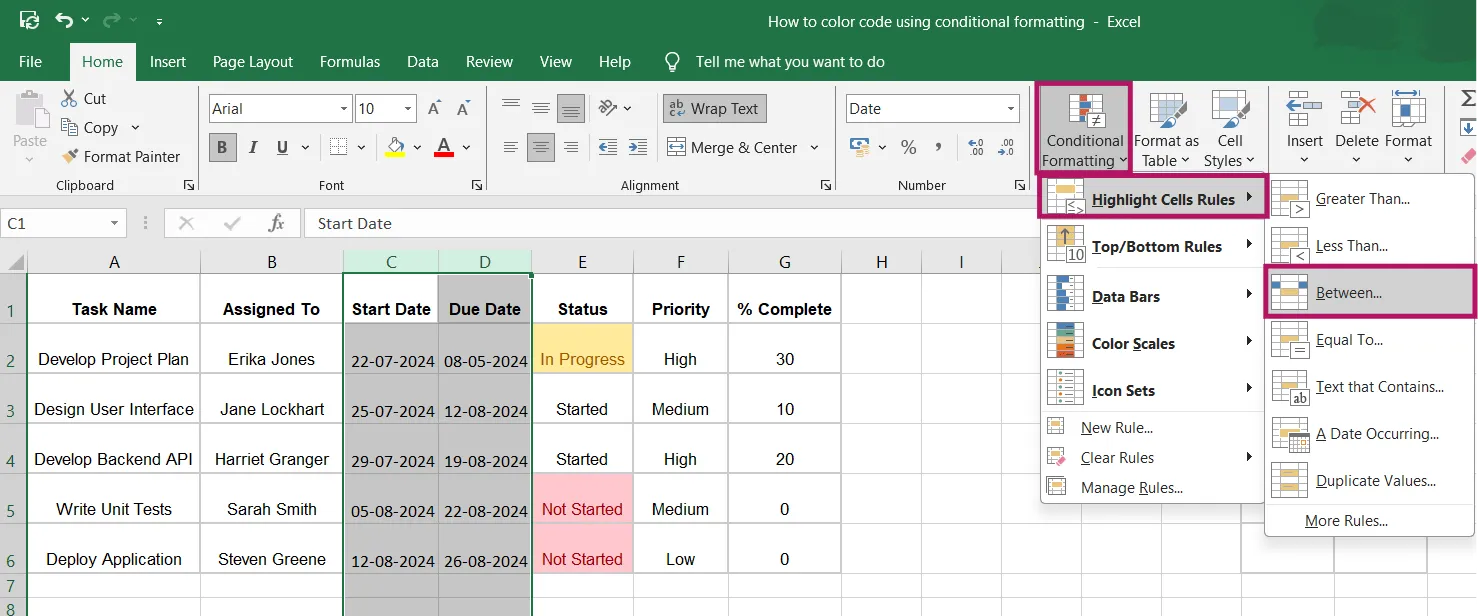Viewport: 1478px width, 616px height.
Task: Click Merge & Center
Action: (x=733, y=147)
